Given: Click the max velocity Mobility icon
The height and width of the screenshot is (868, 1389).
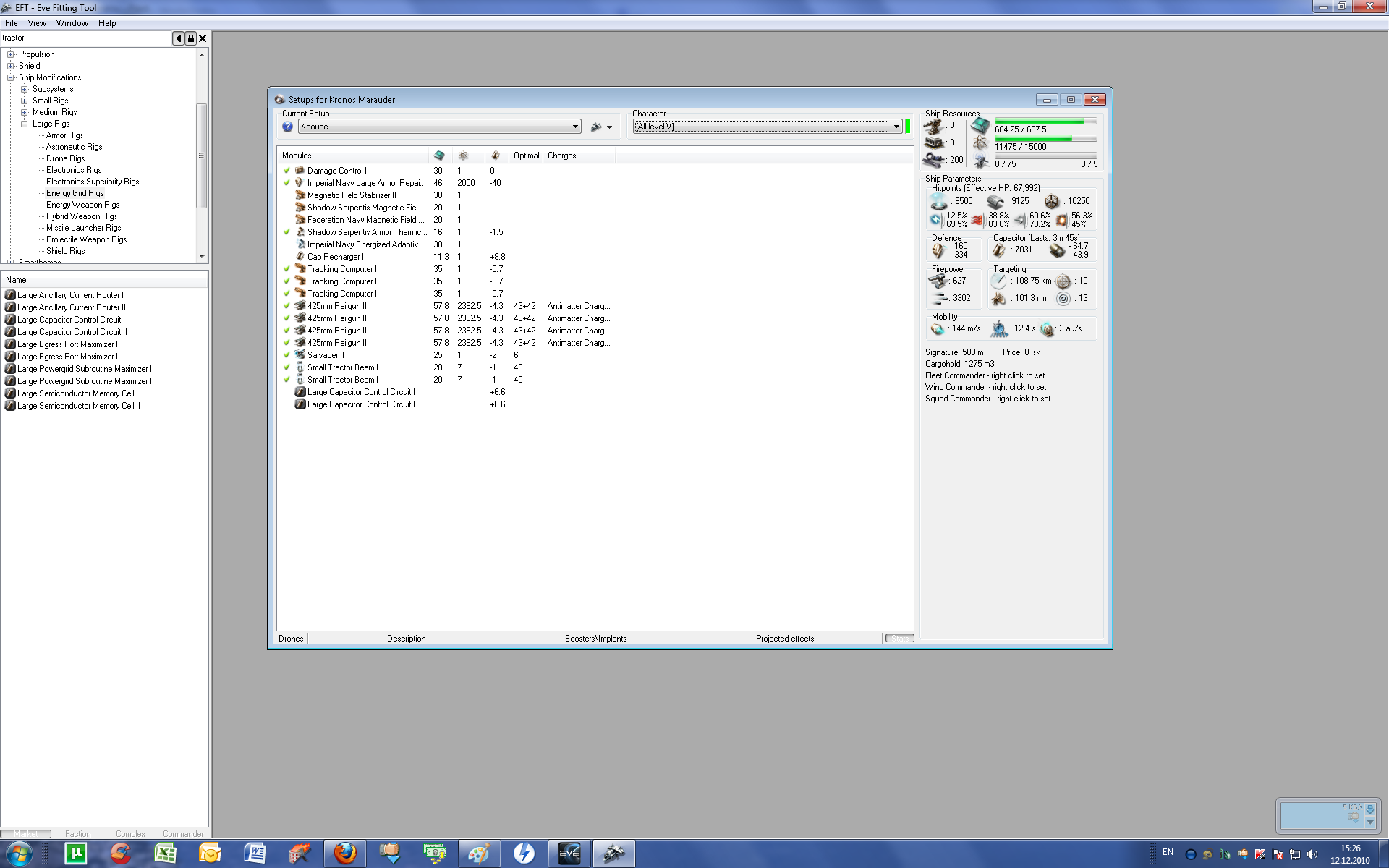Looking at the screenshot, I should pos(938,329).
